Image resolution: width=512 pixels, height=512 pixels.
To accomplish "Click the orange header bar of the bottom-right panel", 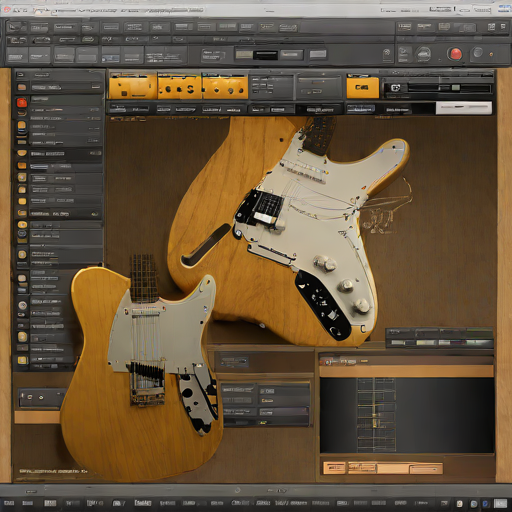I will tap(406, 371).
